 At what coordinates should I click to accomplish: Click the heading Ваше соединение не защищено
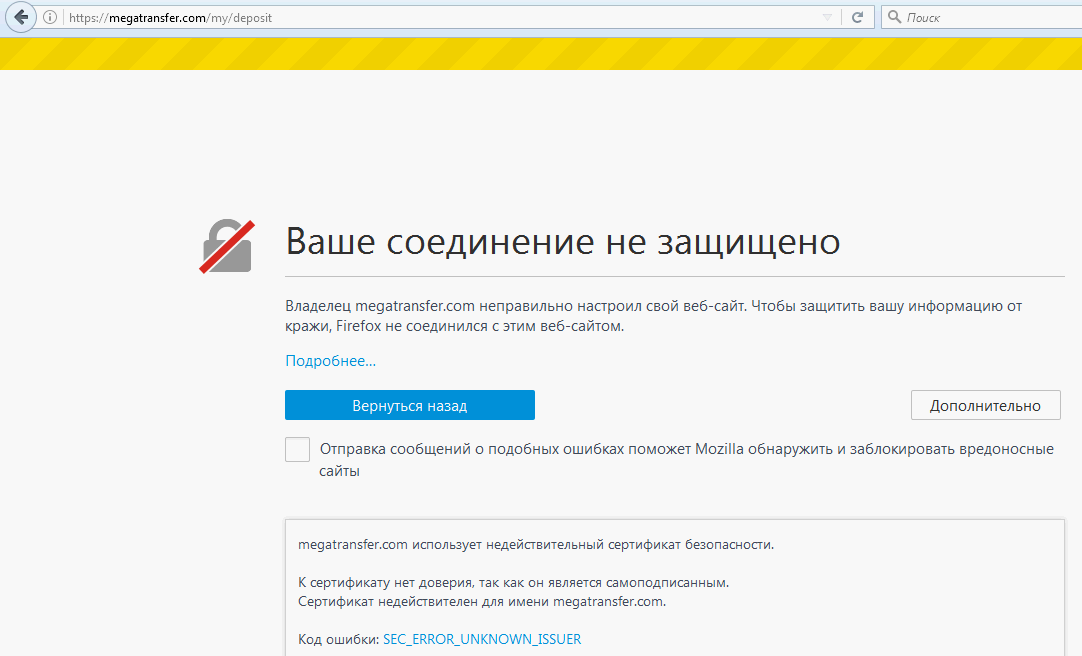(562, 241)
